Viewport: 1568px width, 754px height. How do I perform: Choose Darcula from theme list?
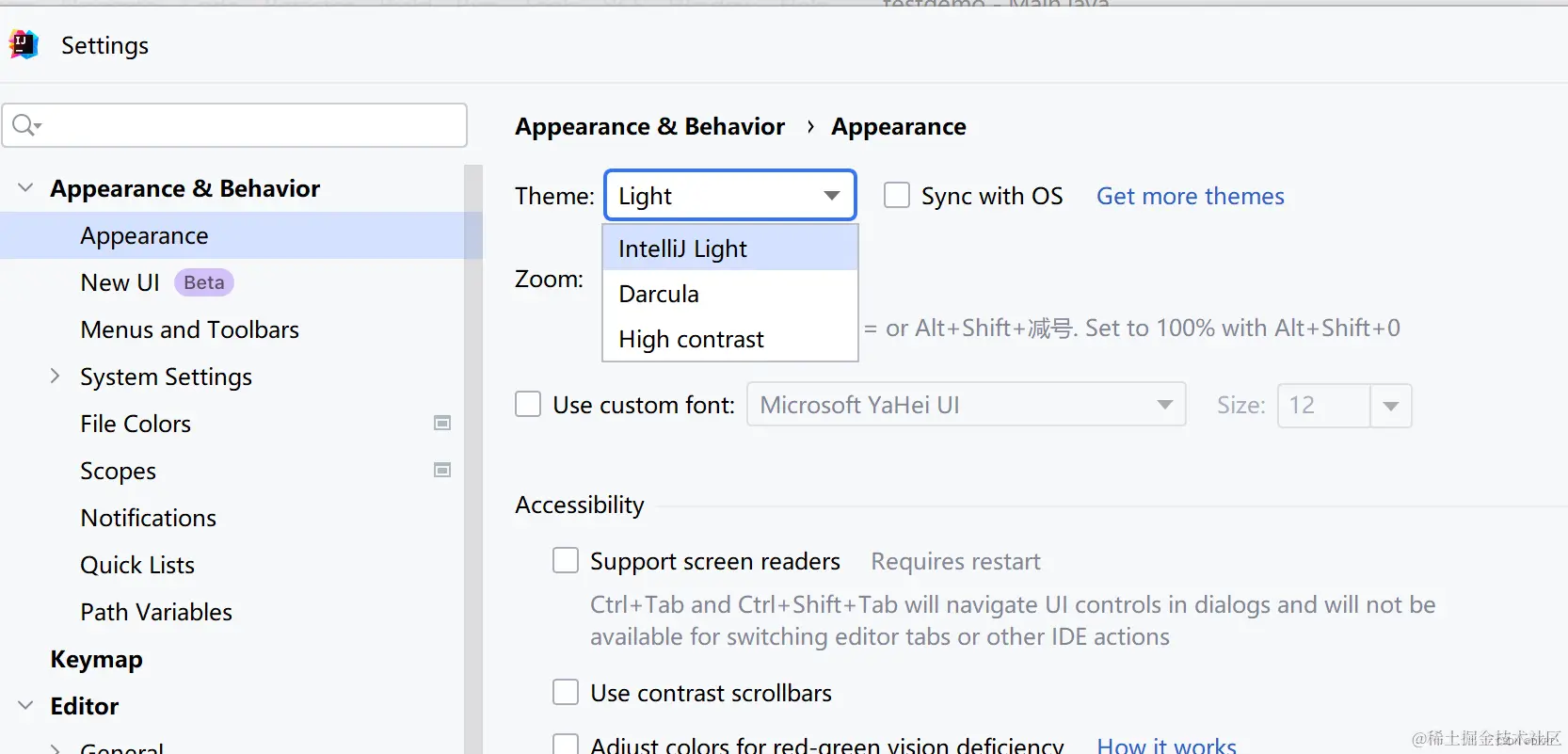659,294
